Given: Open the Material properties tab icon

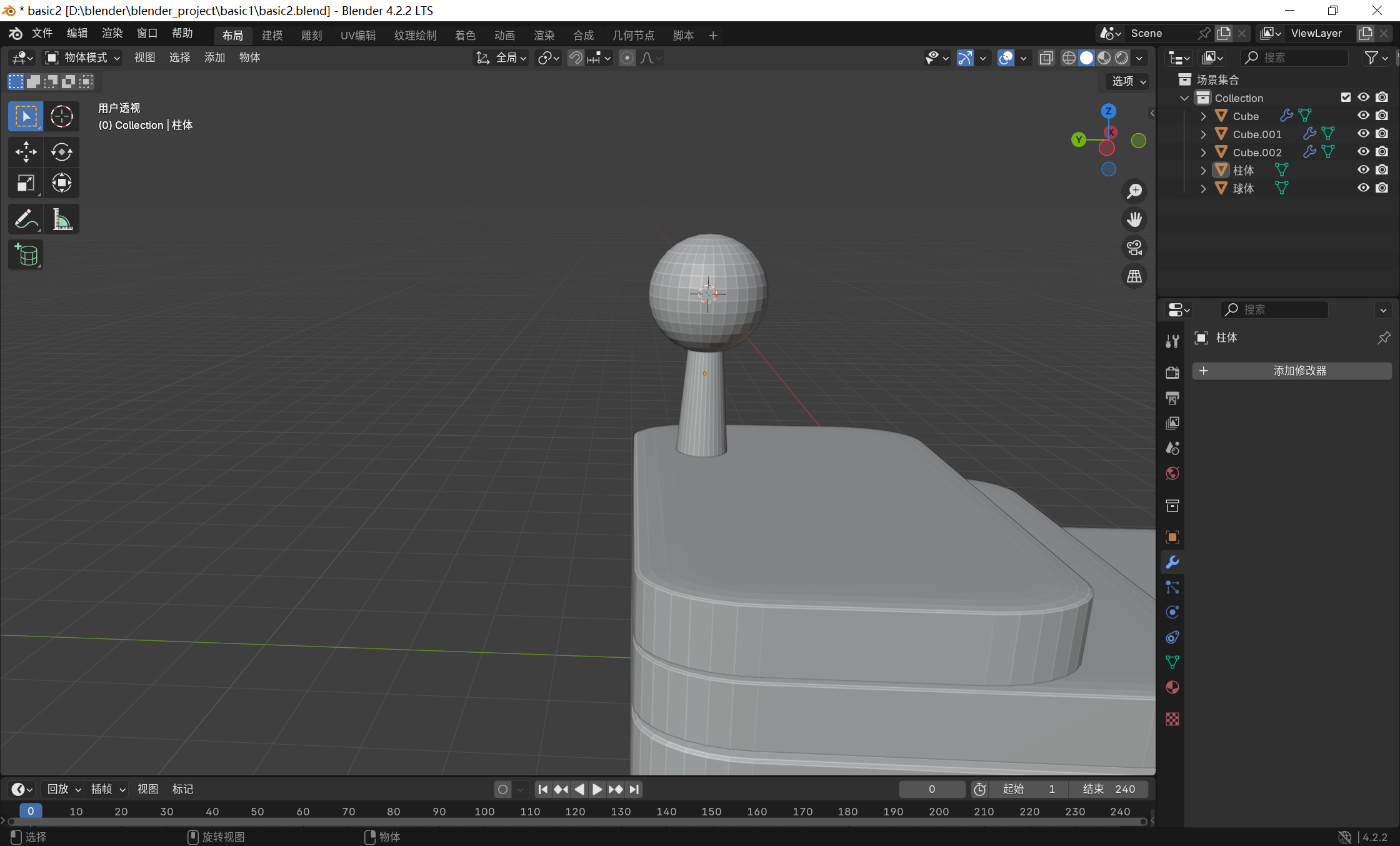Looking at the screenshot, I should click(1172, 687).
